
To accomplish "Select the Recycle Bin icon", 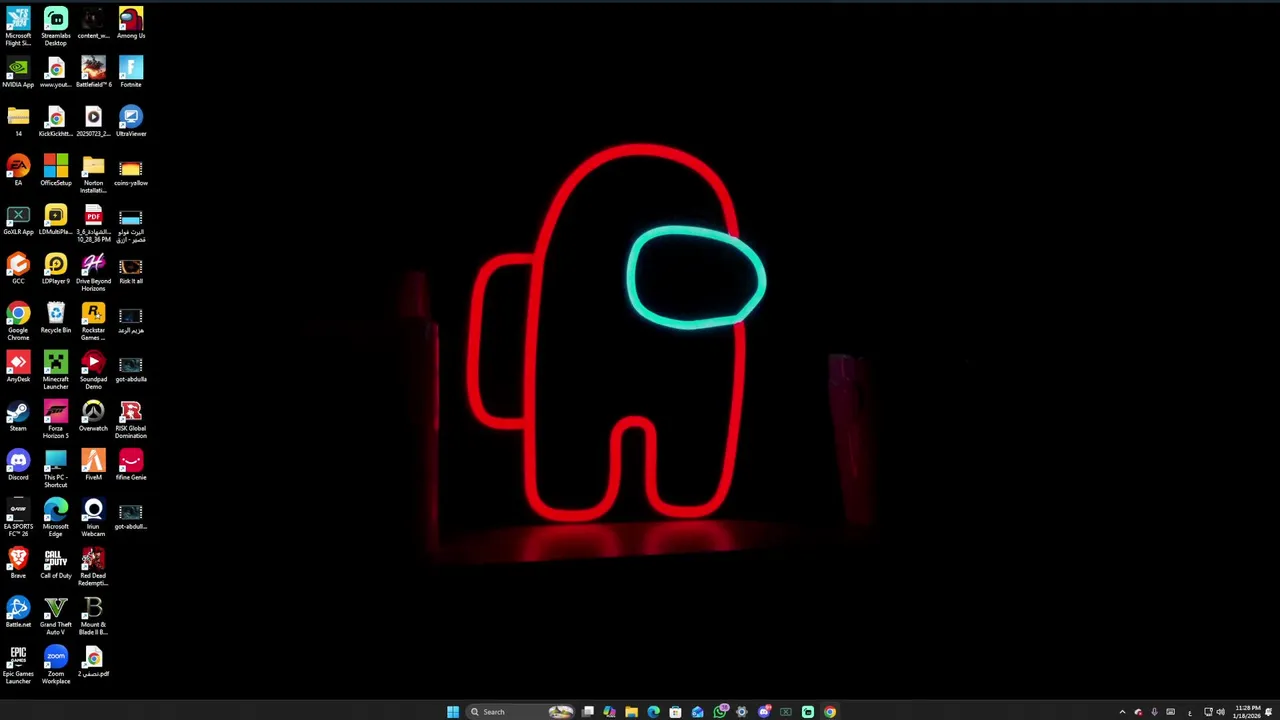I will point(56,317).
